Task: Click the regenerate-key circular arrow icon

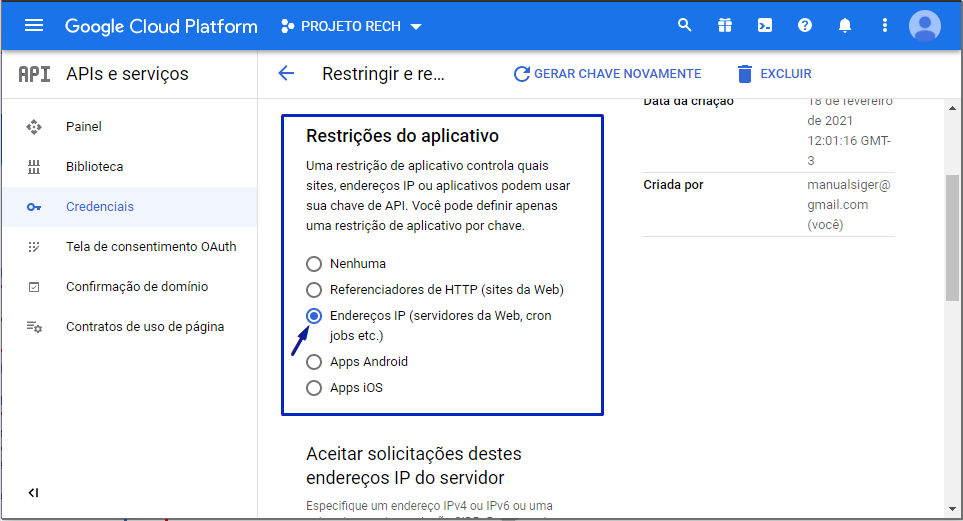Action: pos(521,74)
